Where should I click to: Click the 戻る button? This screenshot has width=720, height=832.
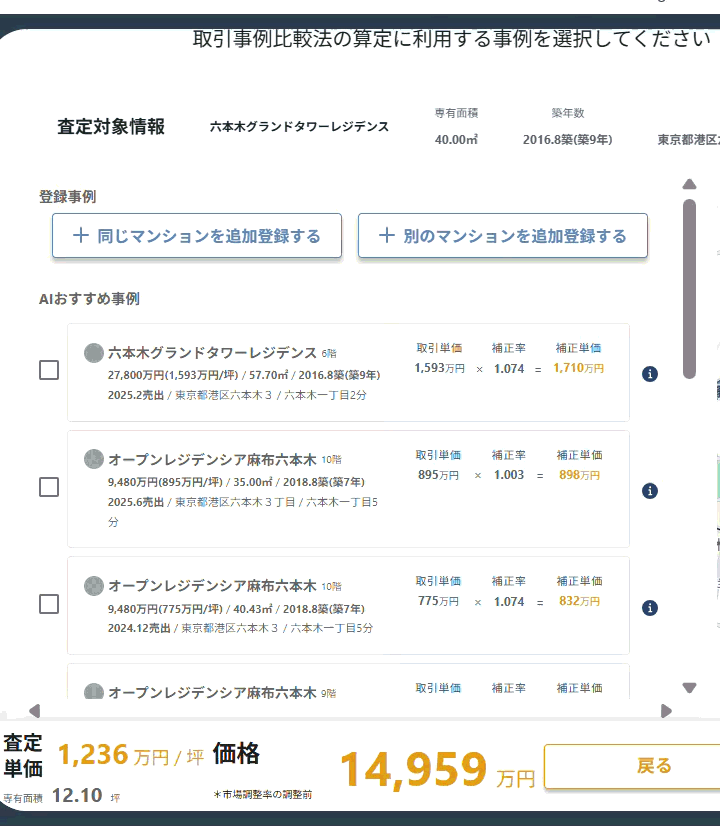click(x=655, y=765)
